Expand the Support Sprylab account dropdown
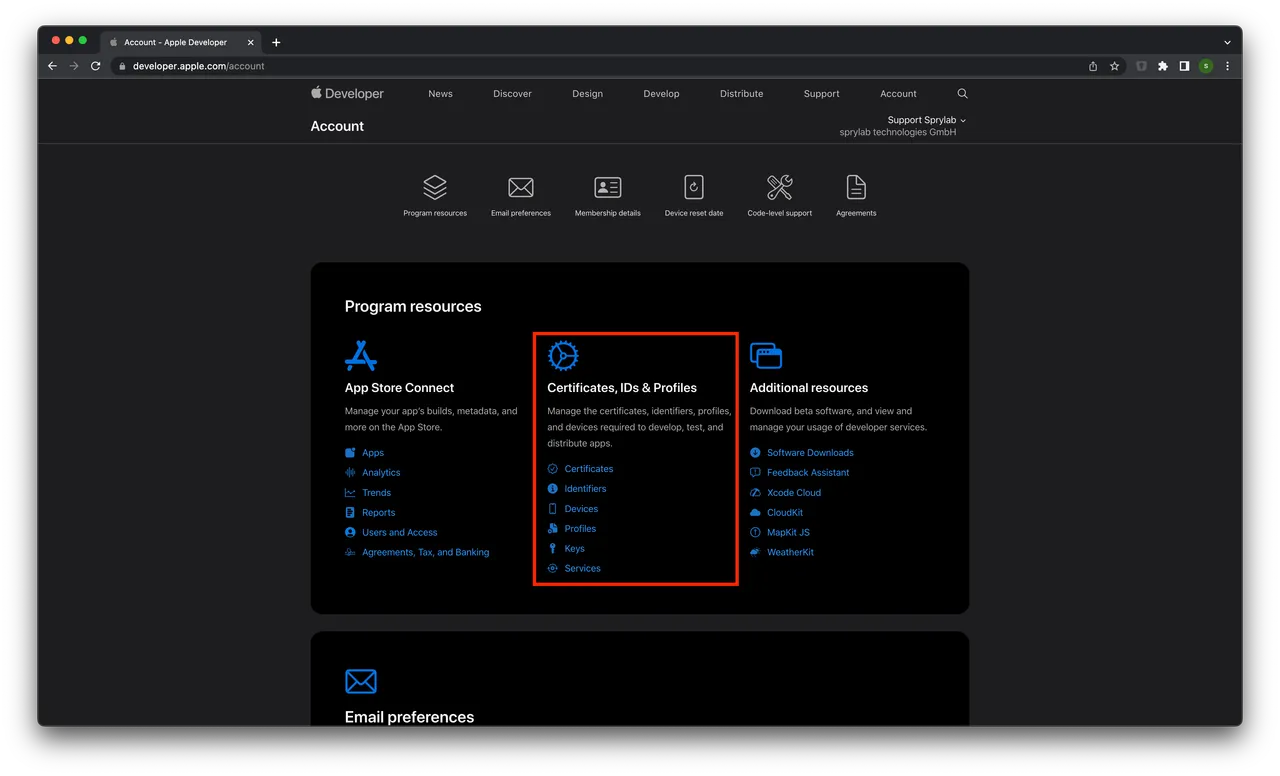 [926, 120]
